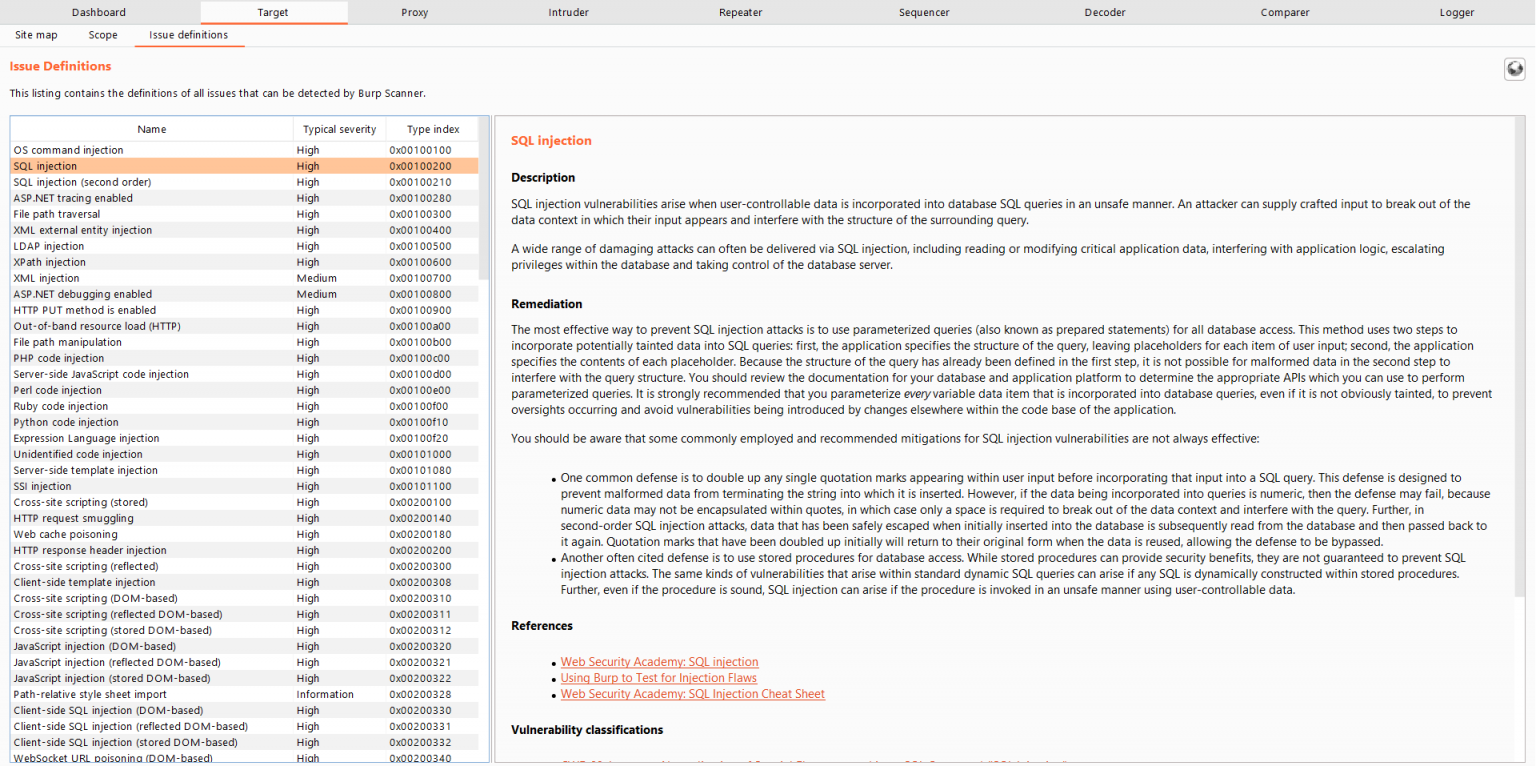
Task: Switch to the Site map sub-tab
Action: tap(36, 34)
